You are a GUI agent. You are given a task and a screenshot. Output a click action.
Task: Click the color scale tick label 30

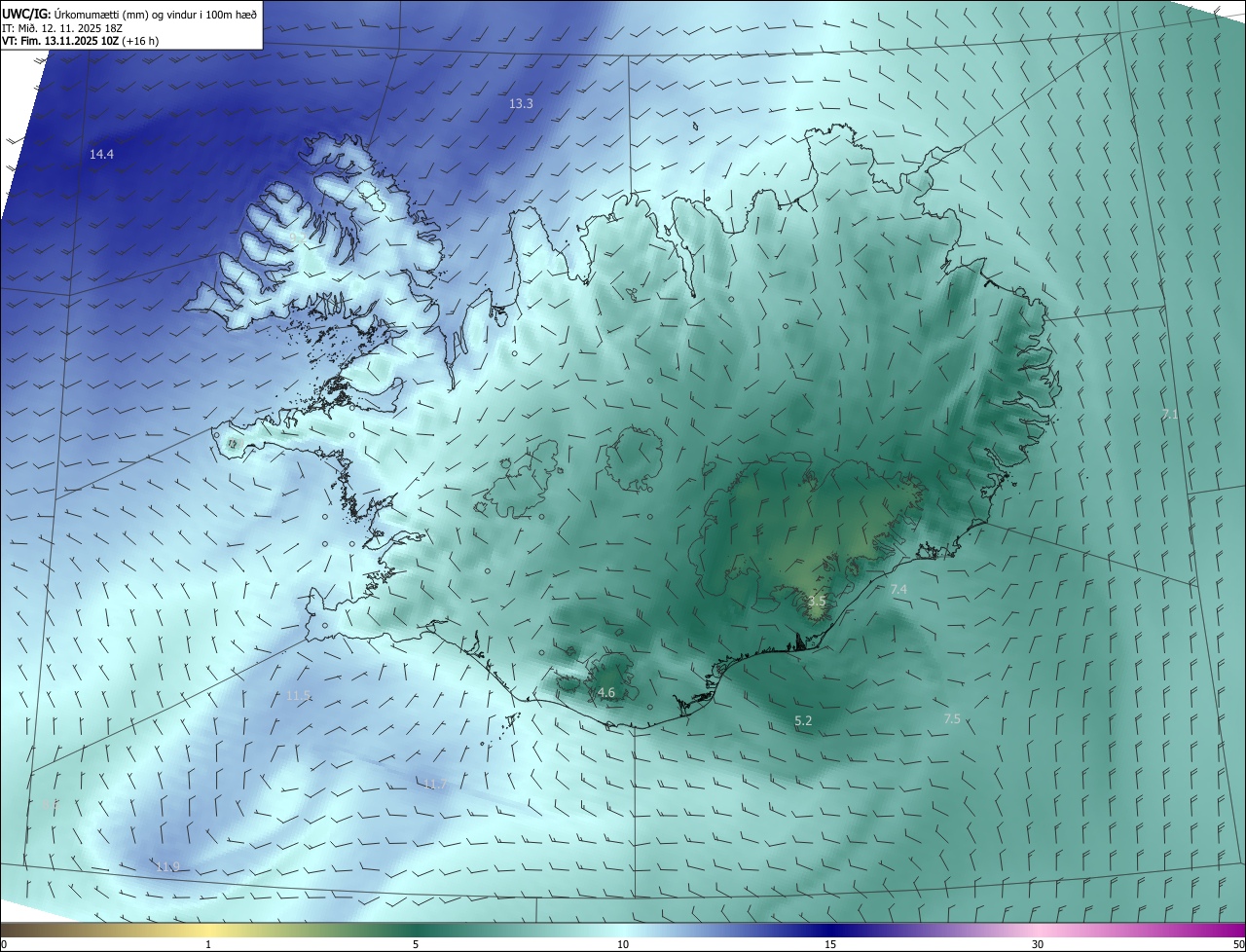click(x=1038, y=944)
